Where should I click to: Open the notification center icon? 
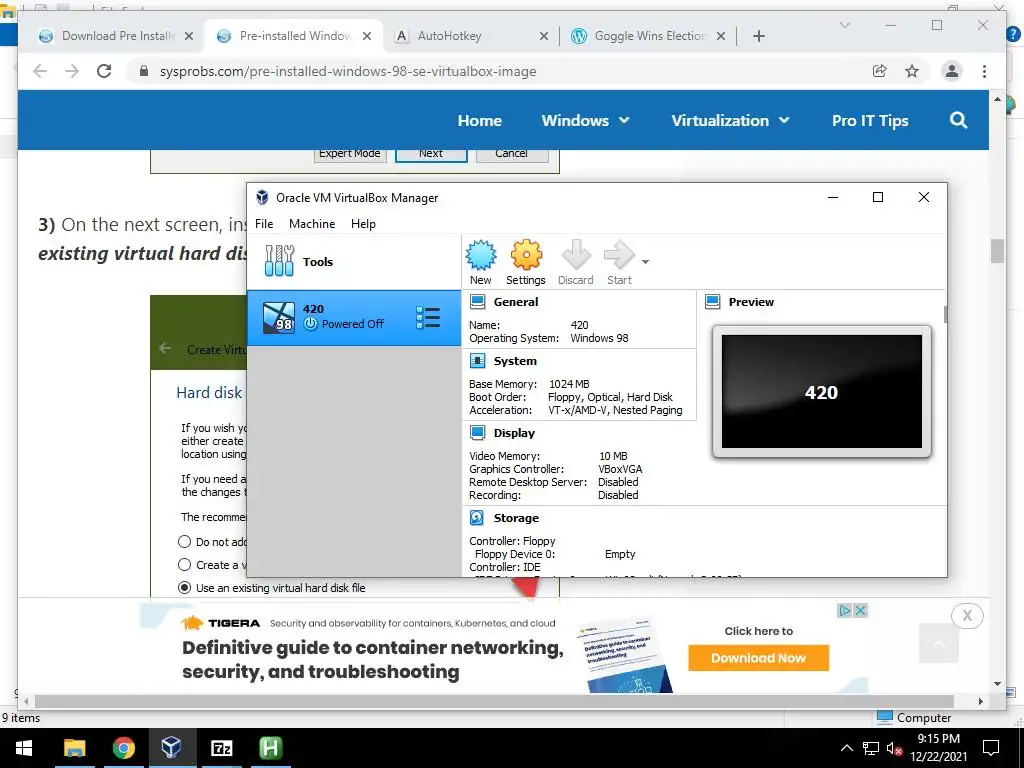tap(991, 748)
